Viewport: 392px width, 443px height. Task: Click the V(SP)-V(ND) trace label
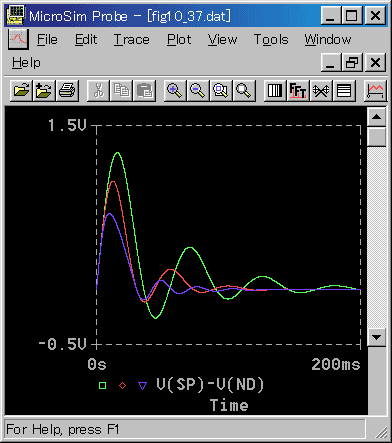coord(210,385)
